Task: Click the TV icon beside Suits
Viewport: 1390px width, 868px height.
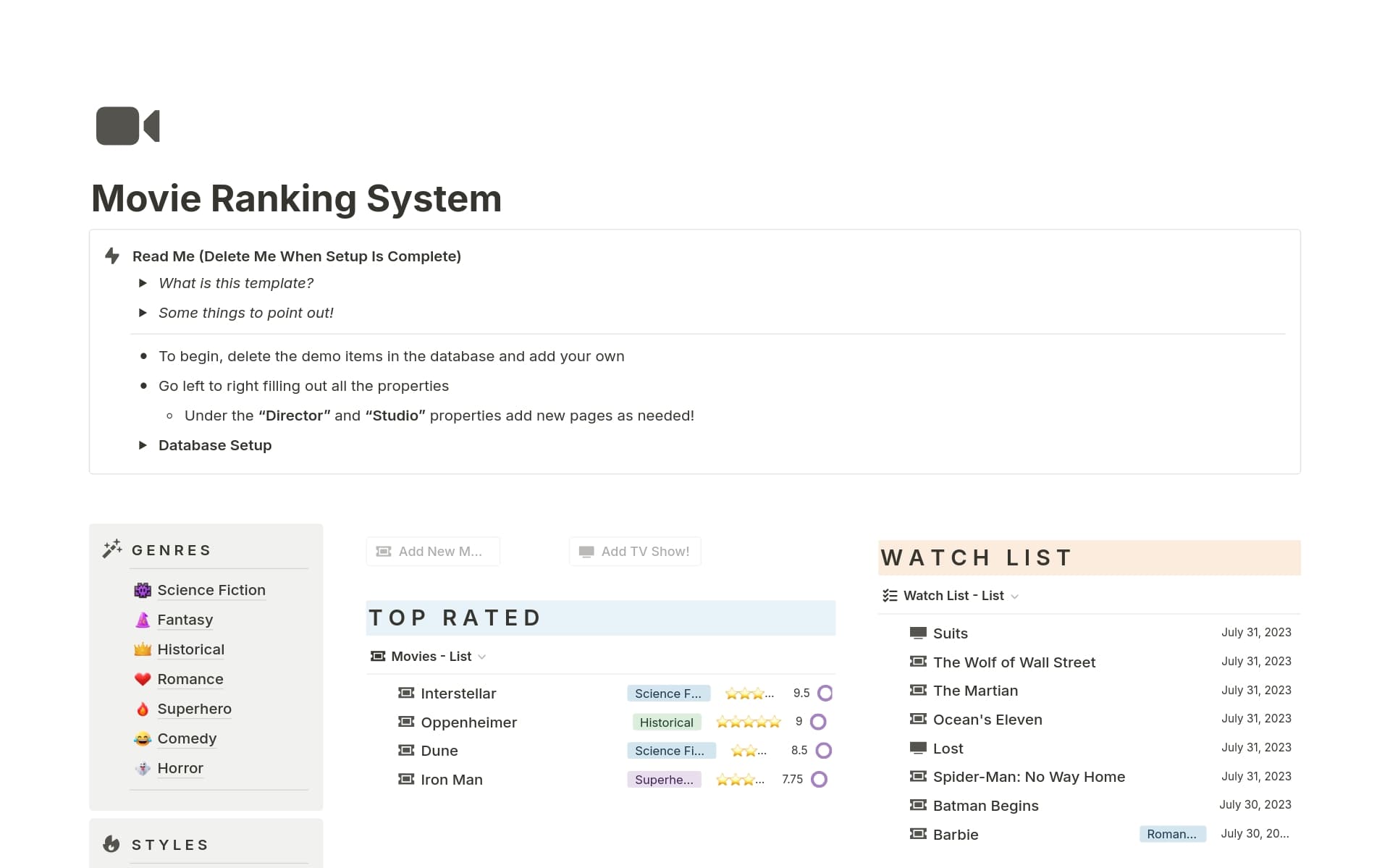Action: click(x=918, y=633)
